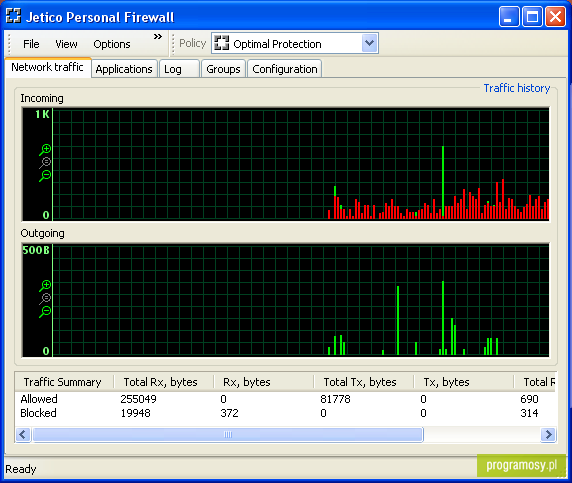Click the Total Tx, bytes column header
This screenshot has height=483, width=572.
tap(363, 382)
